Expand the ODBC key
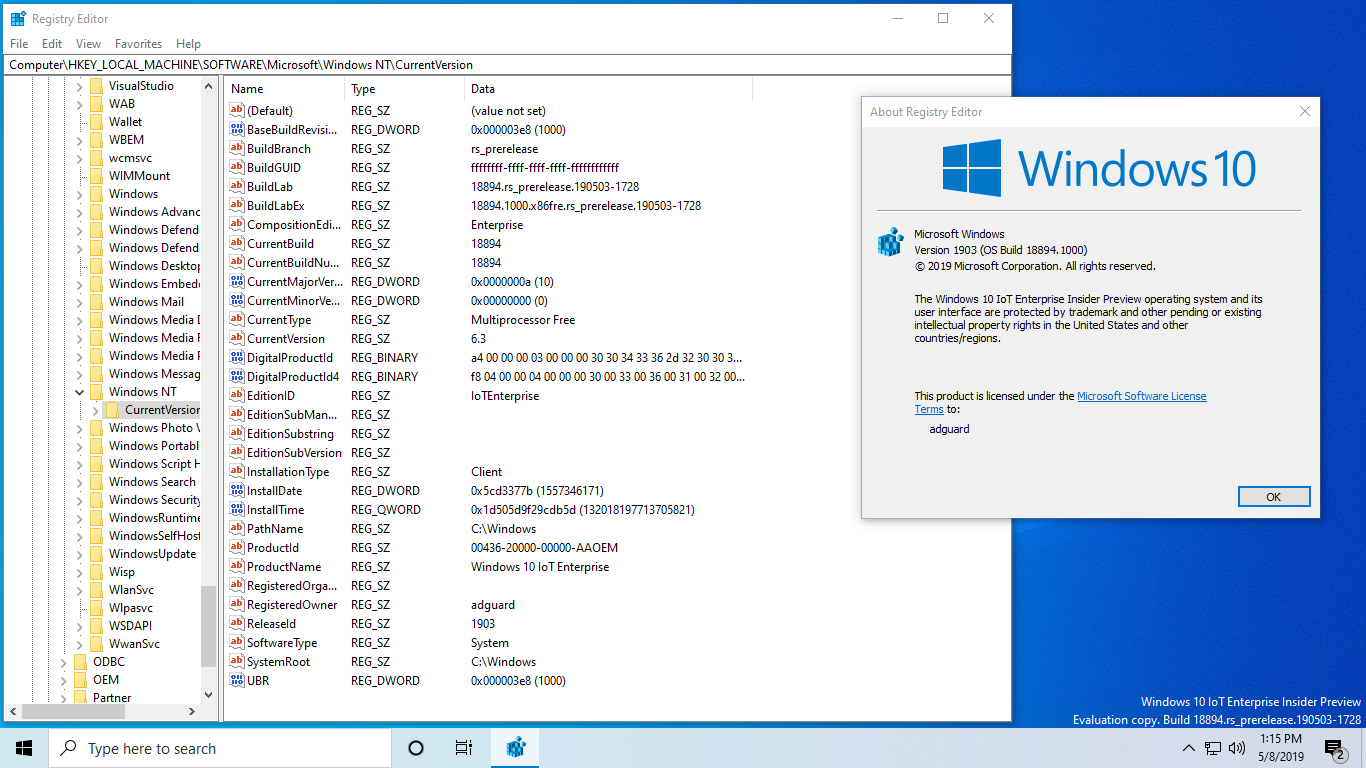1366x768 pixels. (64, 662)
